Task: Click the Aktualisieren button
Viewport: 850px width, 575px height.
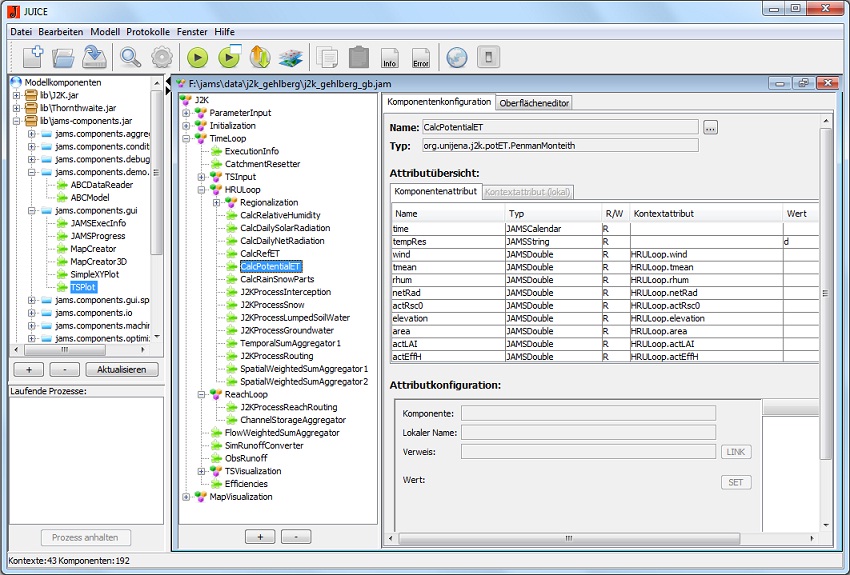Action: click(x=120, y=369)
